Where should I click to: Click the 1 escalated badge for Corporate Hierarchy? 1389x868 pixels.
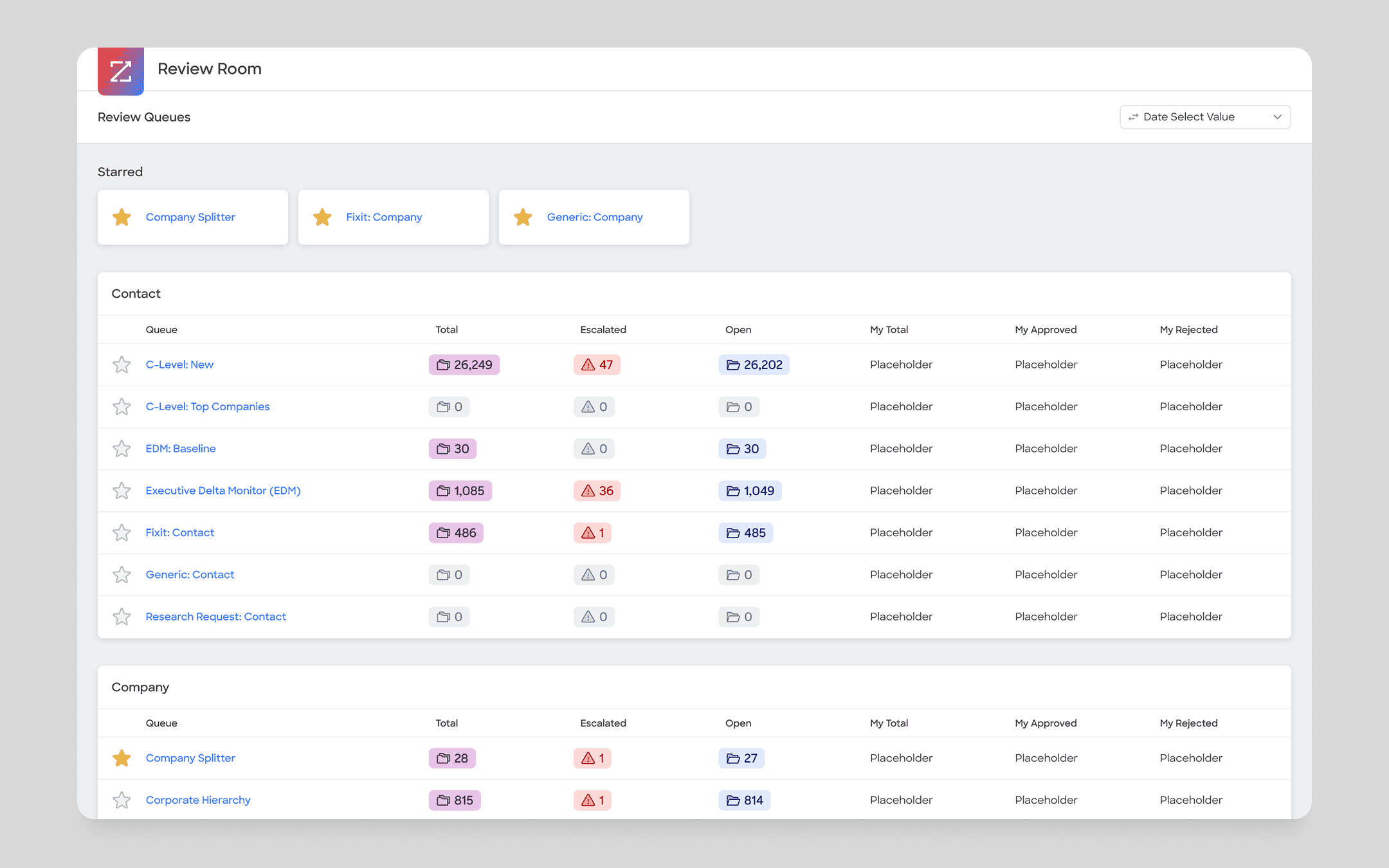[592, 800]
